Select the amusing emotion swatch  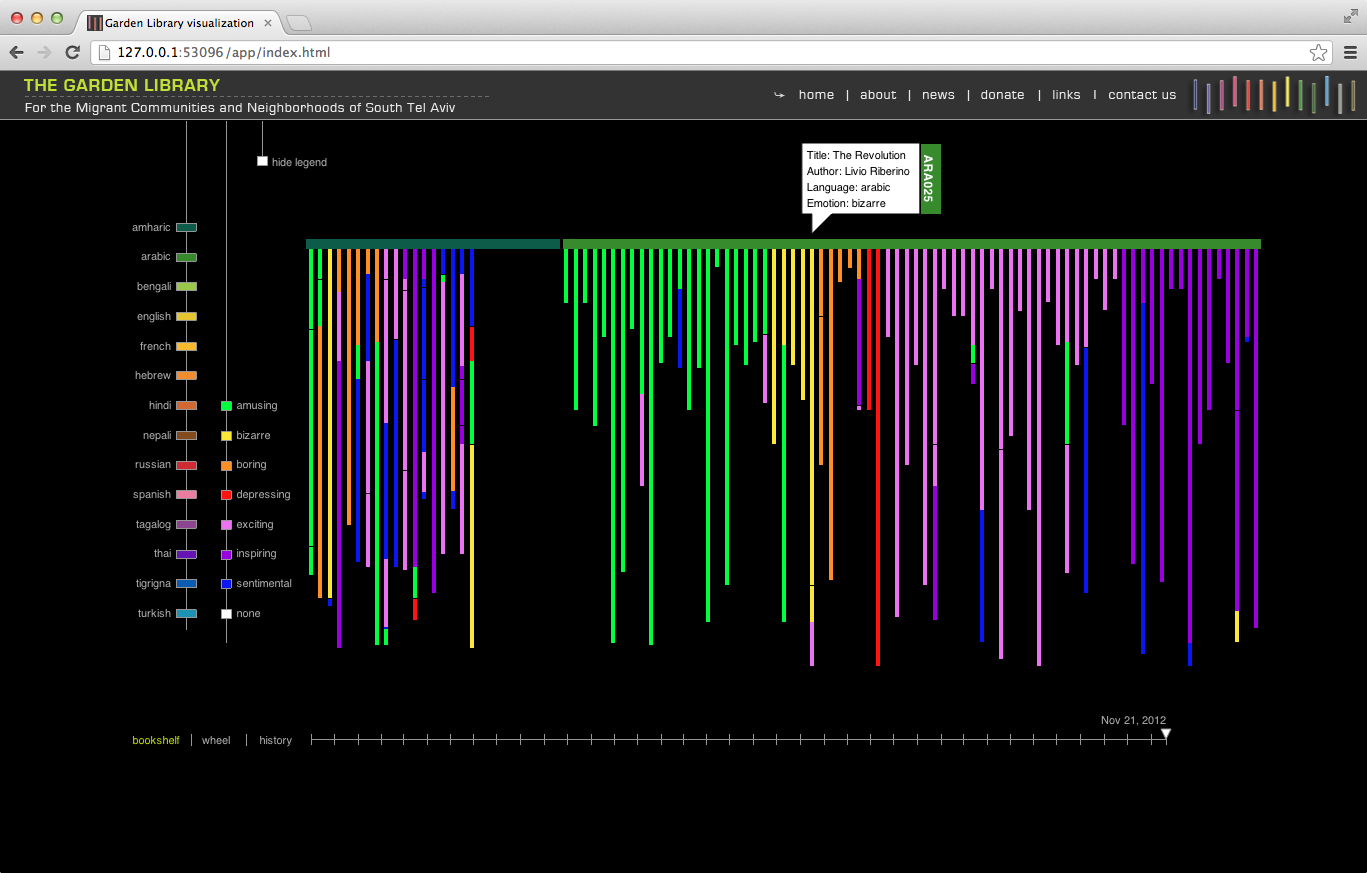click(226, 406)
